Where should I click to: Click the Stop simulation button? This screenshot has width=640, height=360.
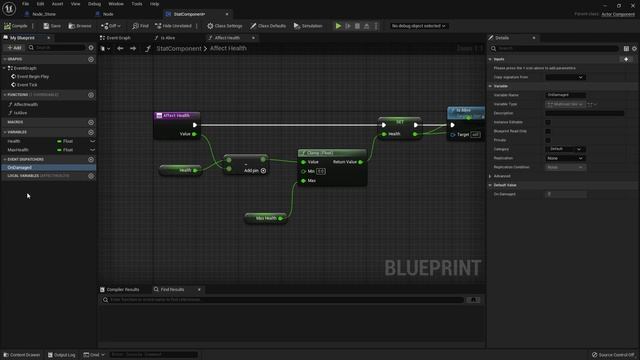357,26
